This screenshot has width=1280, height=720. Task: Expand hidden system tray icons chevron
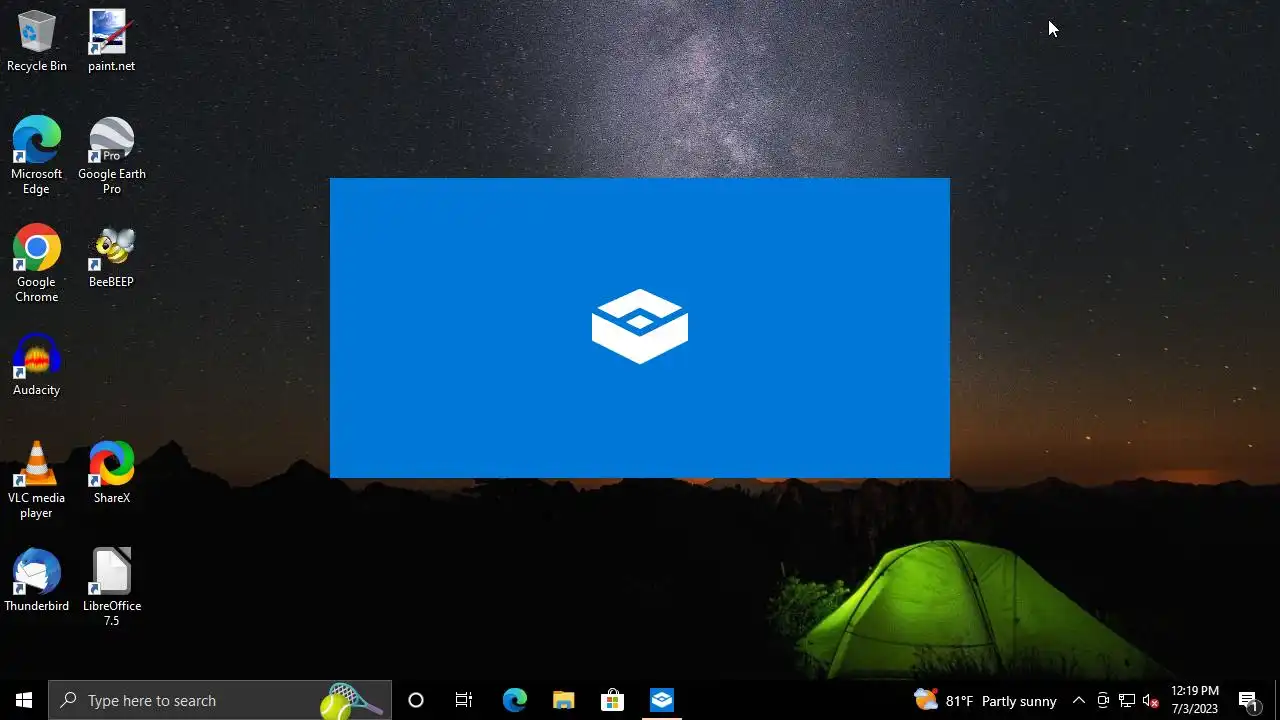click(x=1078, y=700)
